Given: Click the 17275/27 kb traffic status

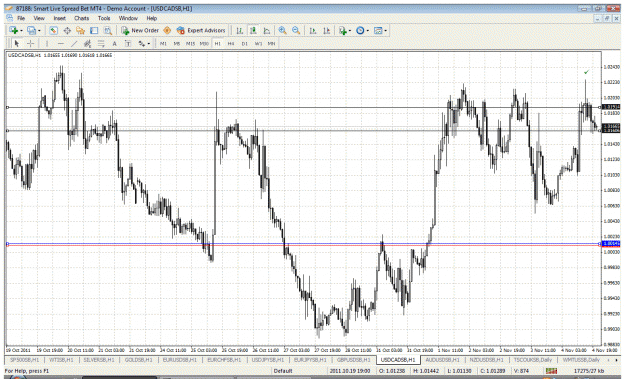Looking at the screenshot, I should [589, 371].
